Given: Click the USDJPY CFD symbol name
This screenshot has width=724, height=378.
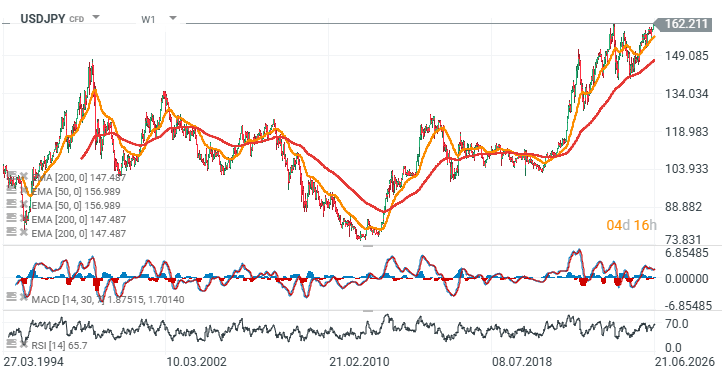Looking at the screenshot, I should pyautogui.click(x=52, y=19).
